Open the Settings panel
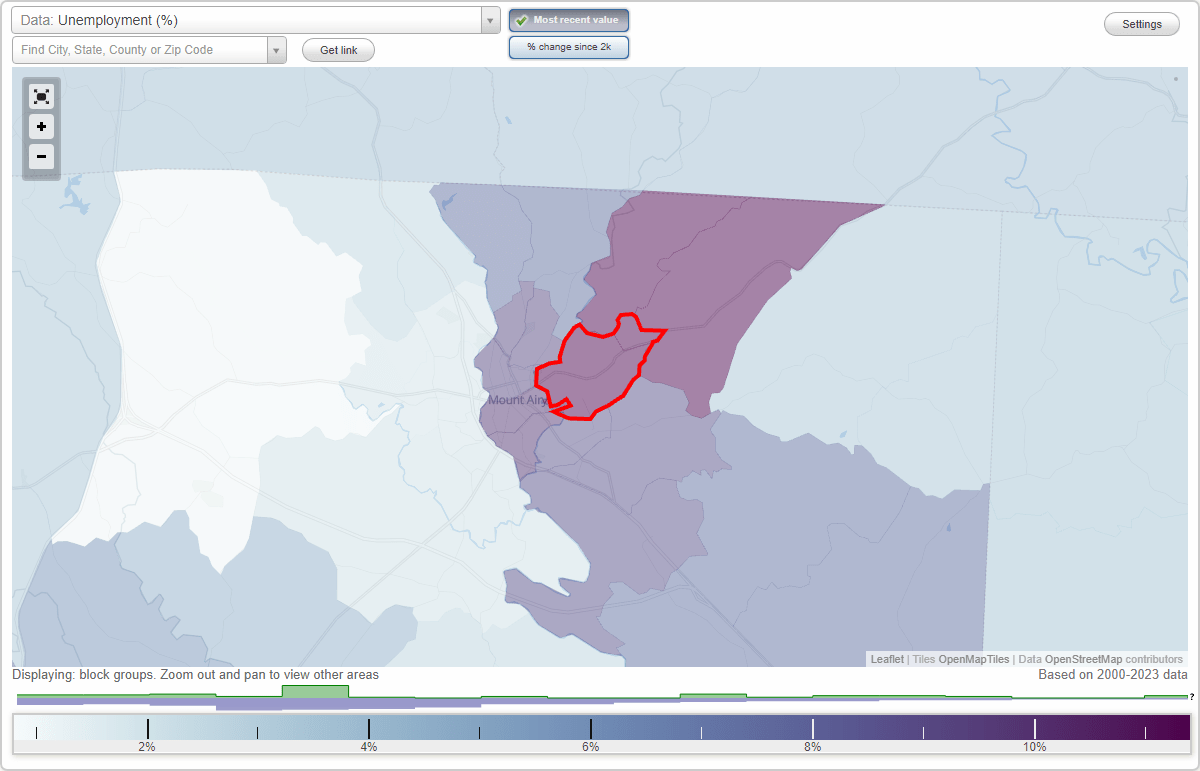The width and height of the screenshot is (1200, 771). click(x=1141, y=23)
